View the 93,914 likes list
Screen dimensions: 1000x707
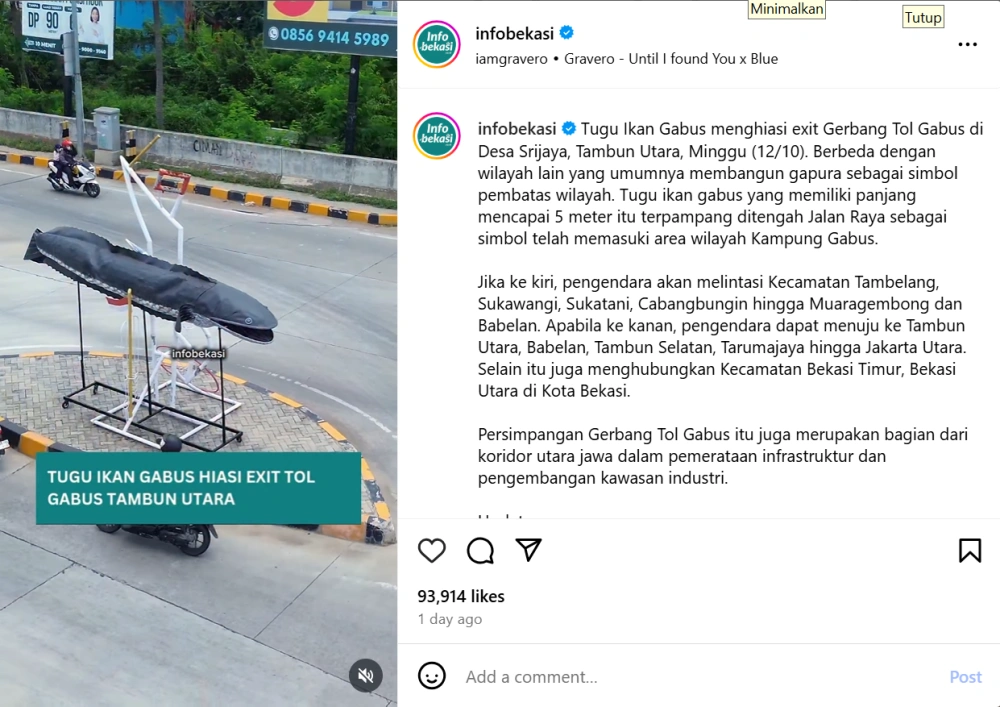(x=461, y=596)
